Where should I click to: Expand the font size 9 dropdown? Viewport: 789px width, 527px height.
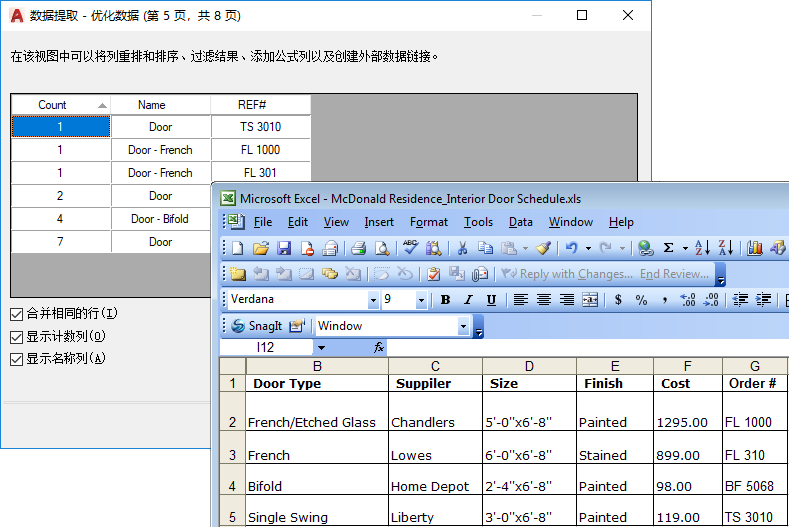click(421, 300)
